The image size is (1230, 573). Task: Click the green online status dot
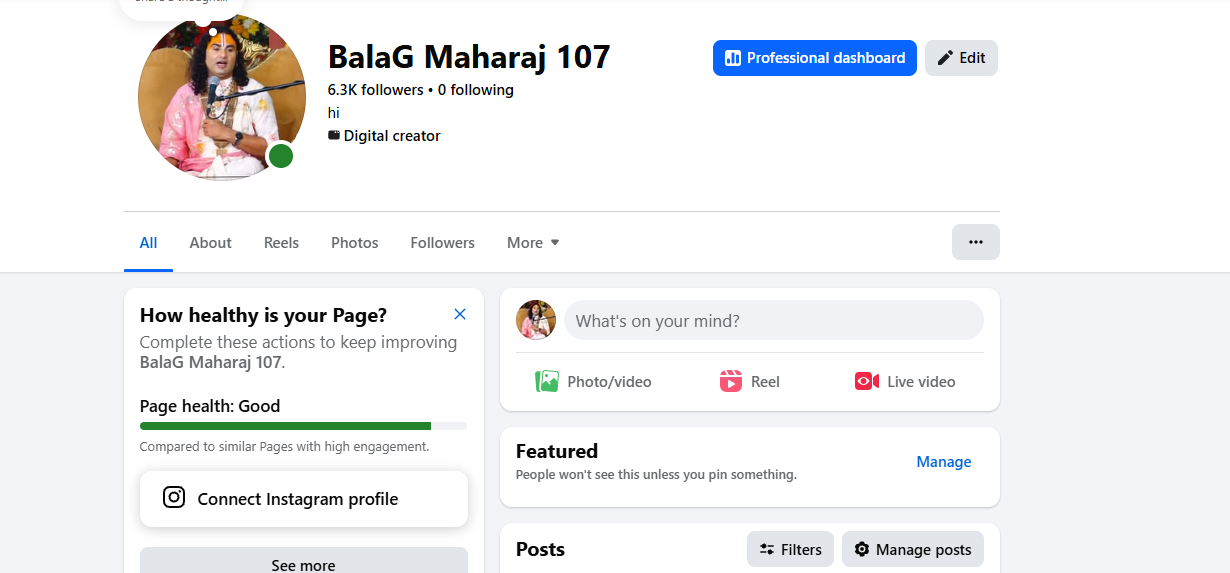point(281,156)
